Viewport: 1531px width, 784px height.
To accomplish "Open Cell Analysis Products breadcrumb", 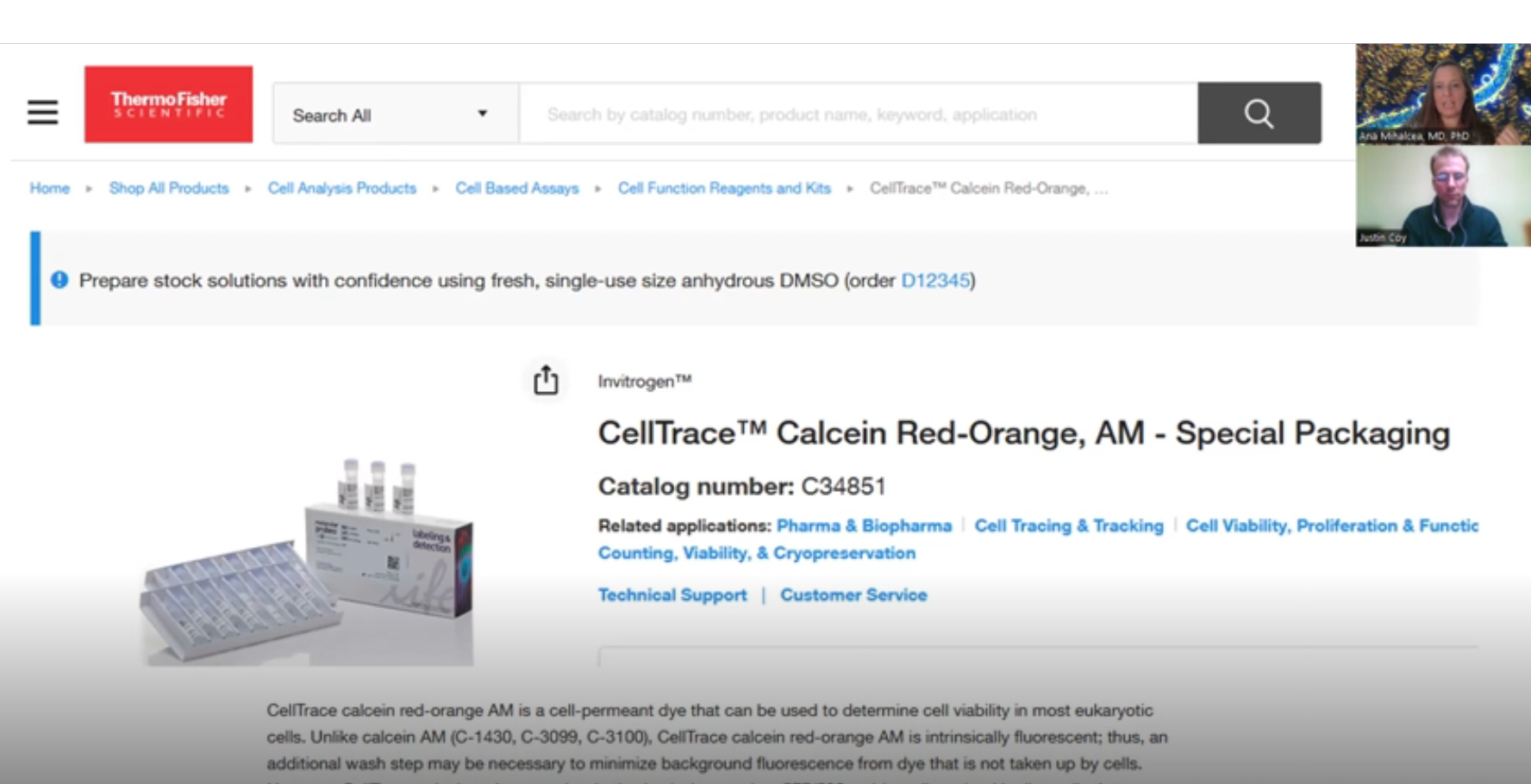I will pos(342,188).
